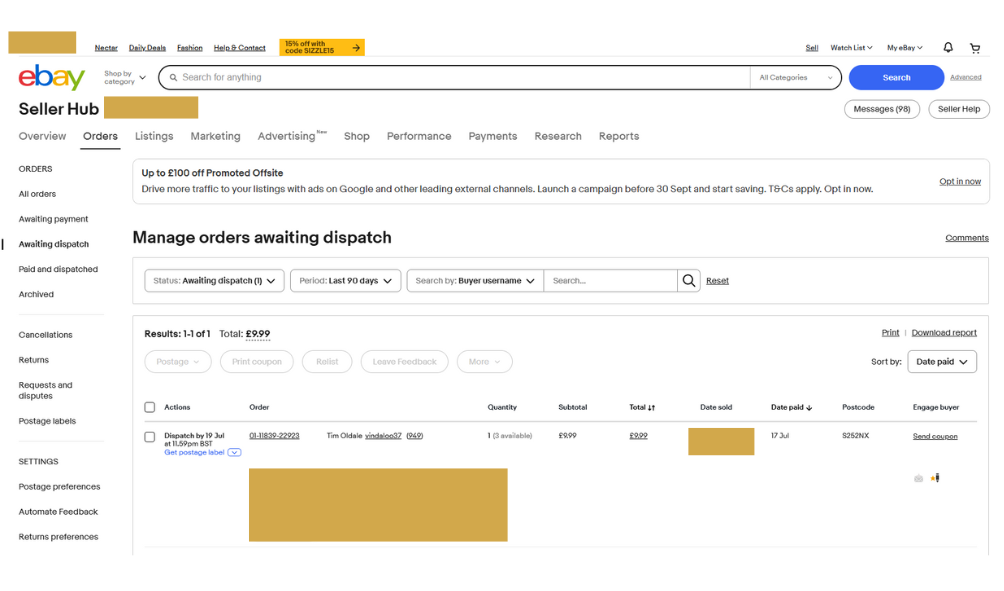Open the Sort by Date paid dropdown
The image size is (1004, 591).
point(941,362)
